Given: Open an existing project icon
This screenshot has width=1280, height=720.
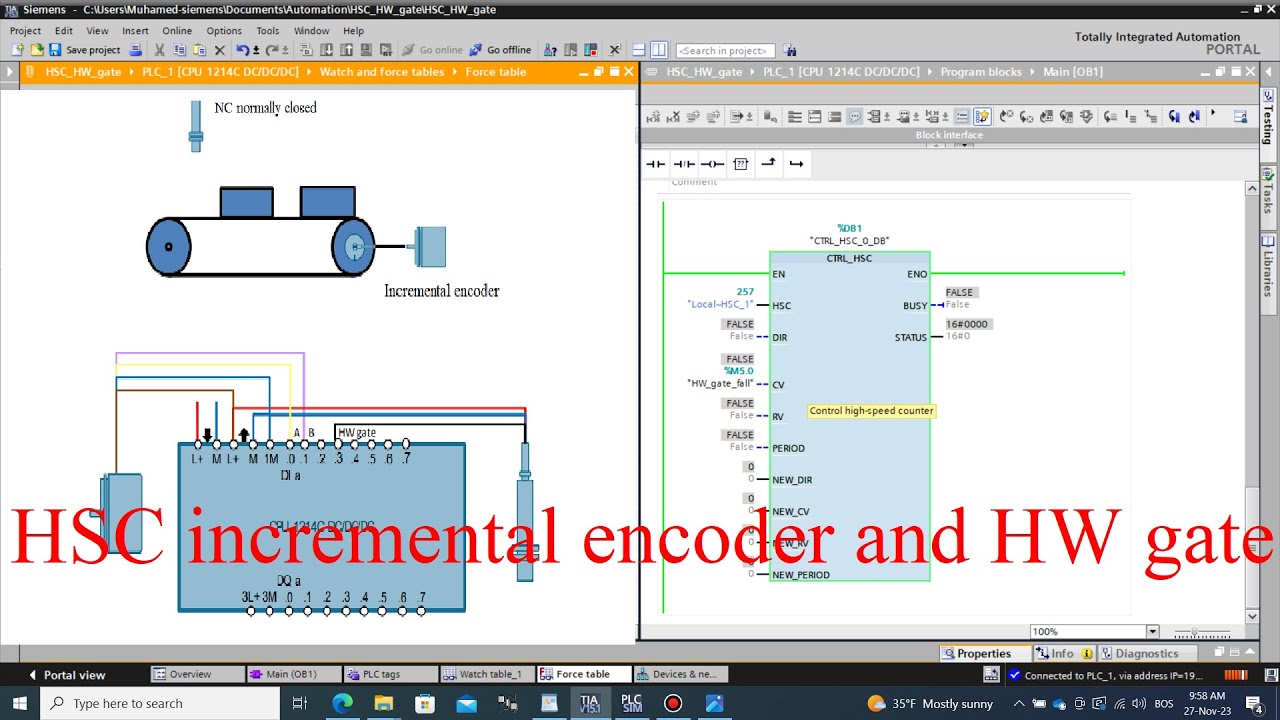Looking at the screenshot, I should point(37,50).
